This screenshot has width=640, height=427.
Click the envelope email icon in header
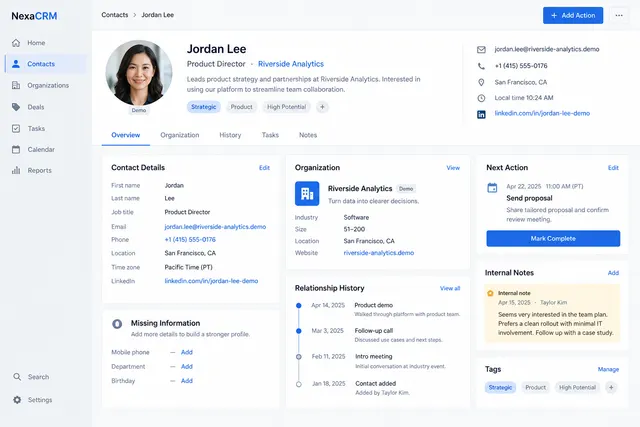(481, 49)
